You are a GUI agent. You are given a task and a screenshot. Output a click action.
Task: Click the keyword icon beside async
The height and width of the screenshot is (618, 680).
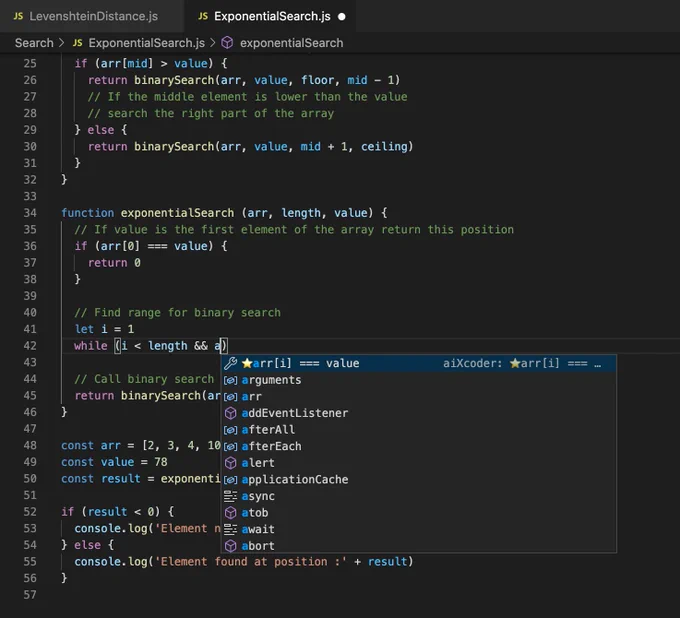click(x=230, y=496)
